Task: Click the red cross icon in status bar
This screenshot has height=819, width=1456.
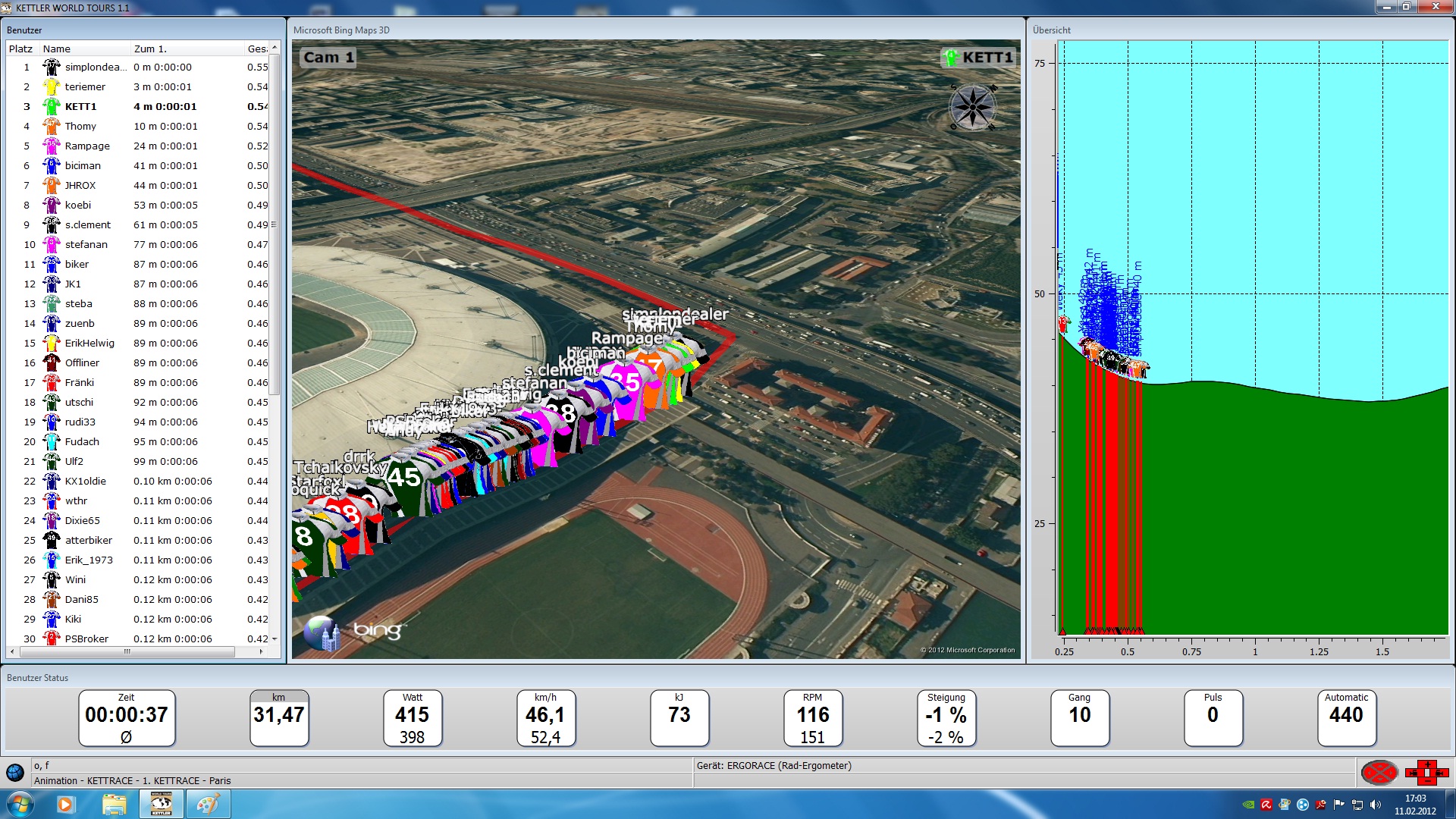Action: (x=1426, y=773)
